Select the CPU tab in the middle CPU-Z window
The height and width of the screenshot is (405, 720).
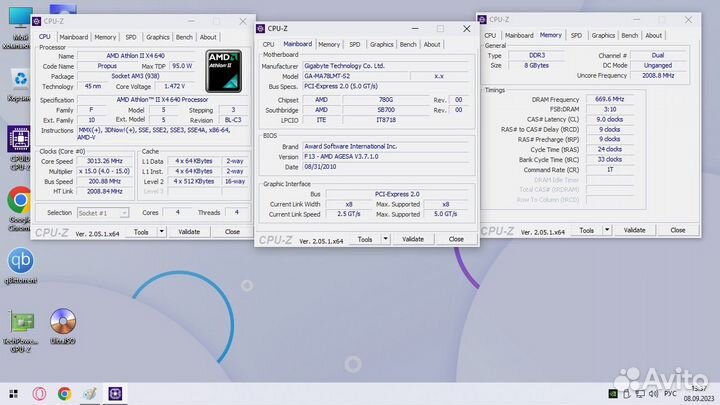tap(268, 45)
